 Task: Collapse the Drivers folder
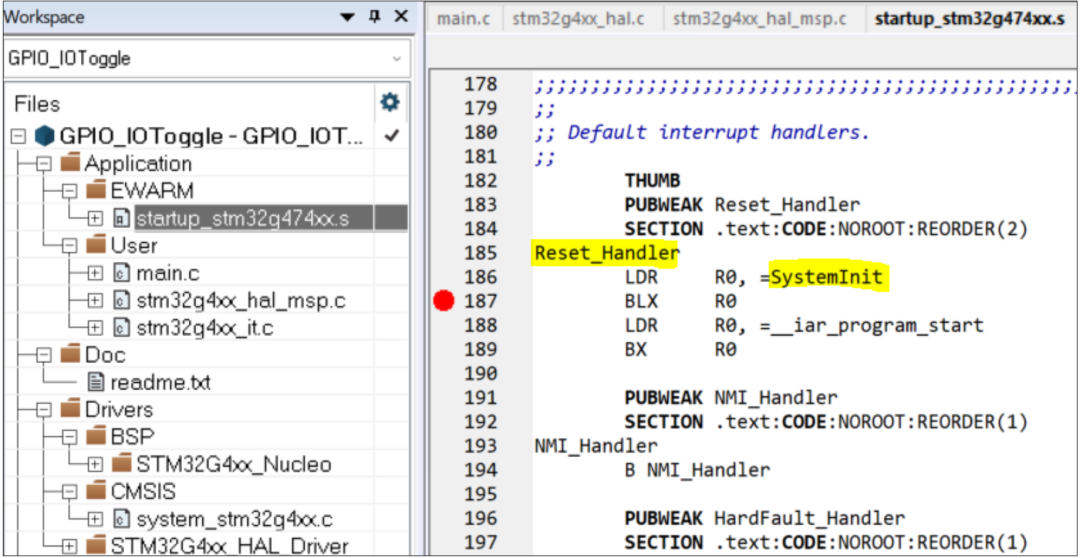point(44,410)
